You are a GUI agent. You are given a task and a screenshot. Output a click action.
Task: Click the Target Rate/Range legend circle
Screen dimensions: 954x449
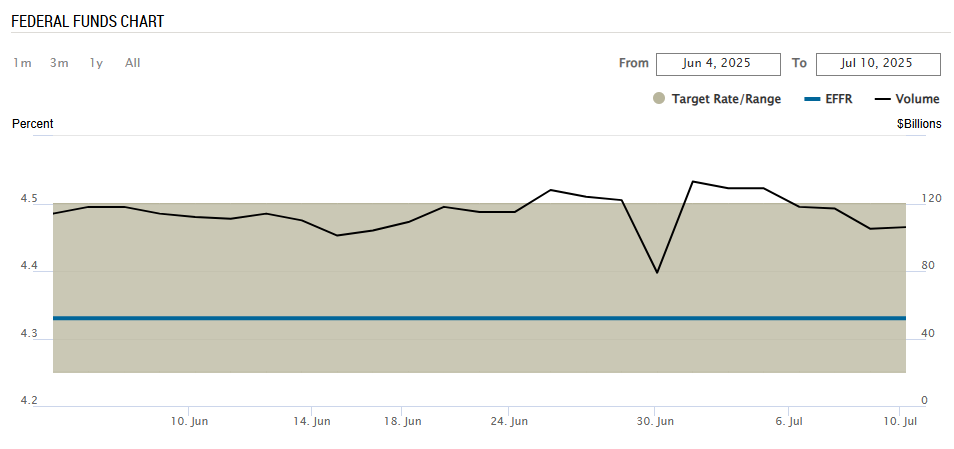click(659, 99)
